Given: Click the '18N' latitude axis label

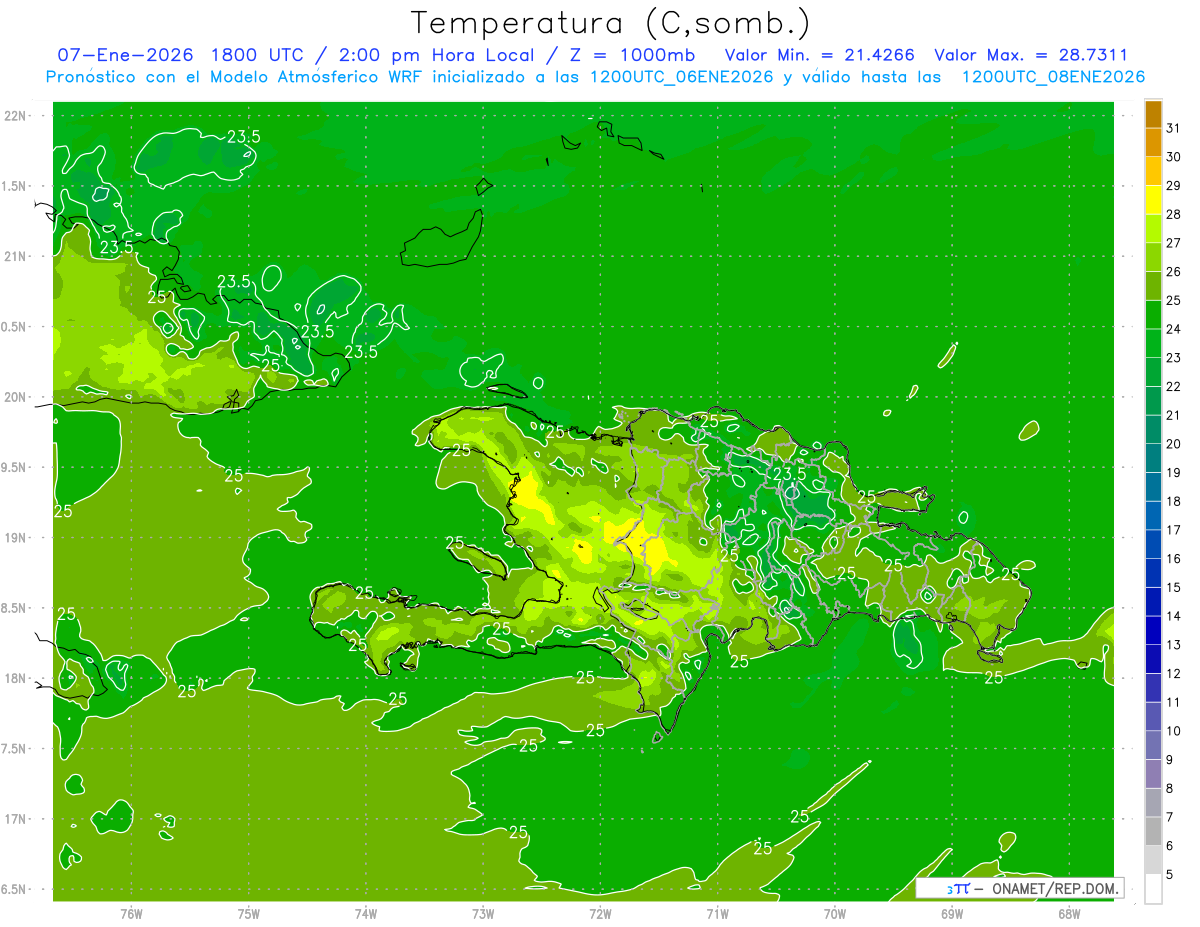Looking at the screenshot, I should [14, 678].
